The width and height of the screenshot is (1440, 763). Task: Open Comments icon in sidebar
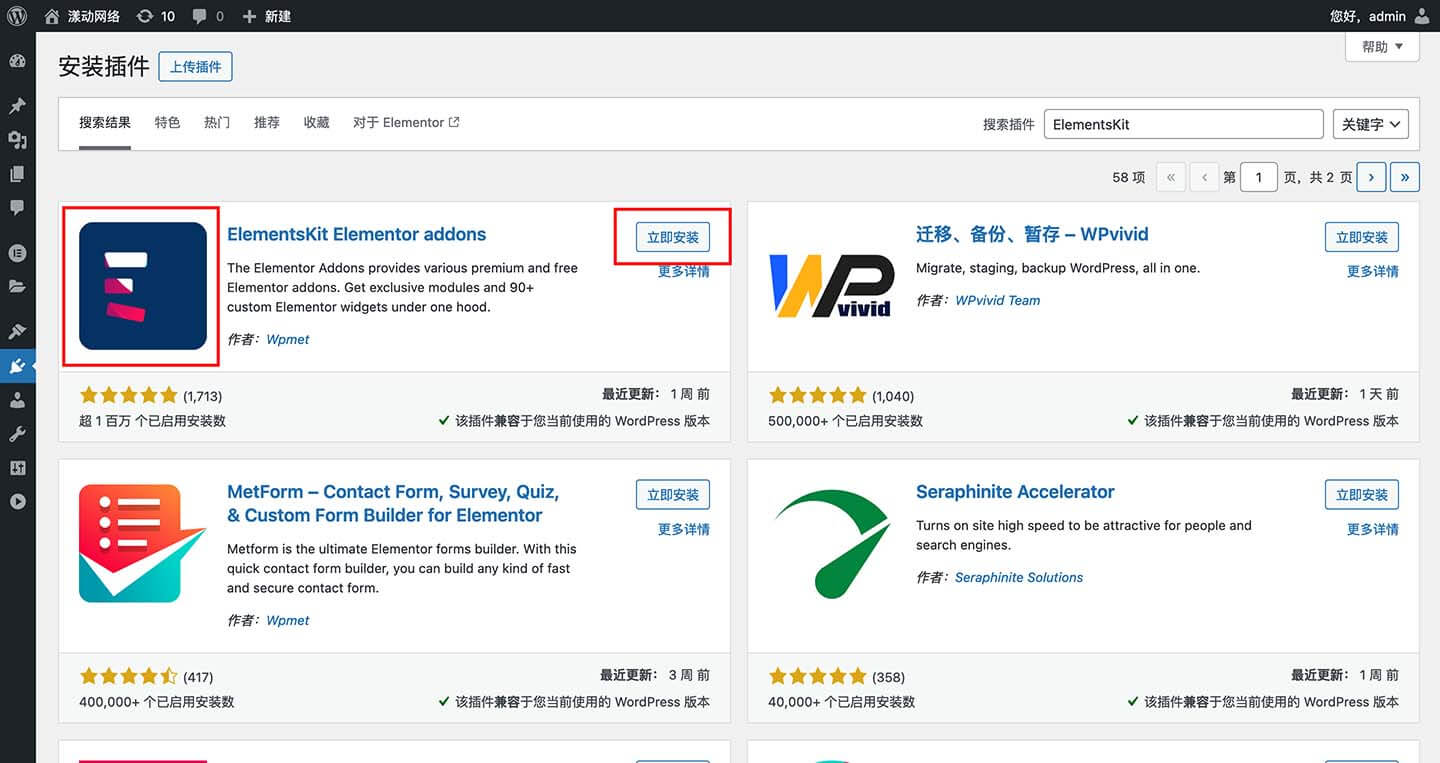(17, 208)
